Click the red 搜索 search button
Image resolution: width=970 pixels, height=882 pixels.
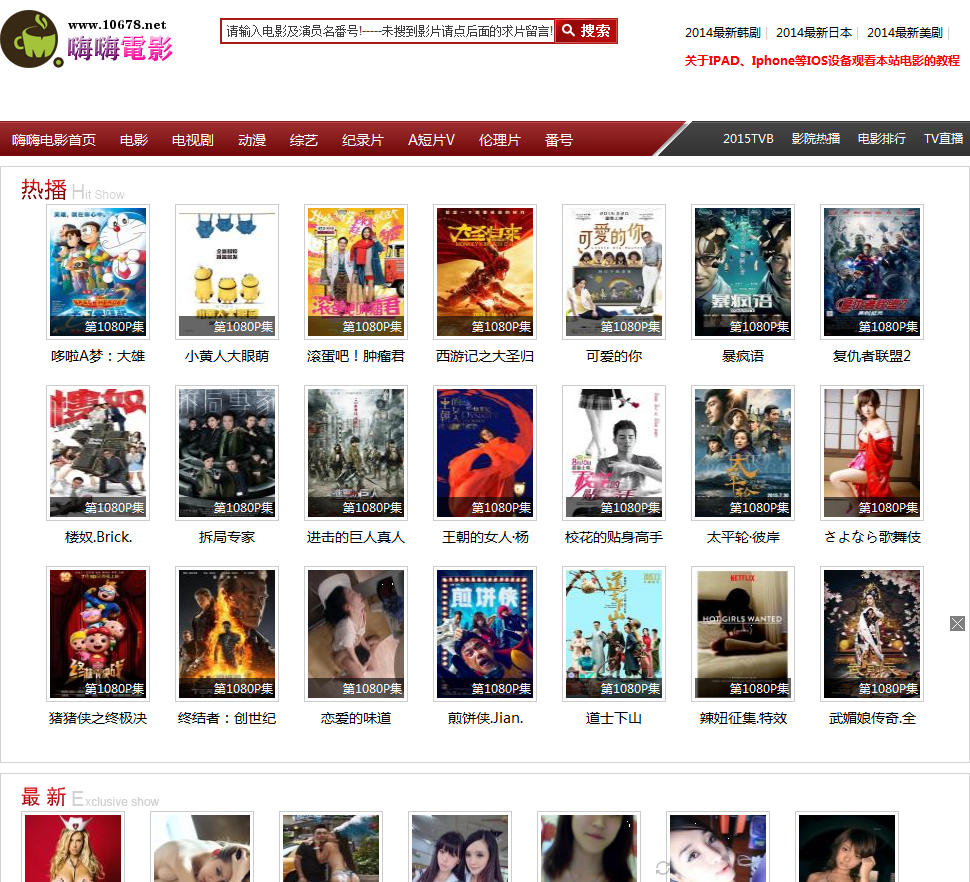pos(586,31)
